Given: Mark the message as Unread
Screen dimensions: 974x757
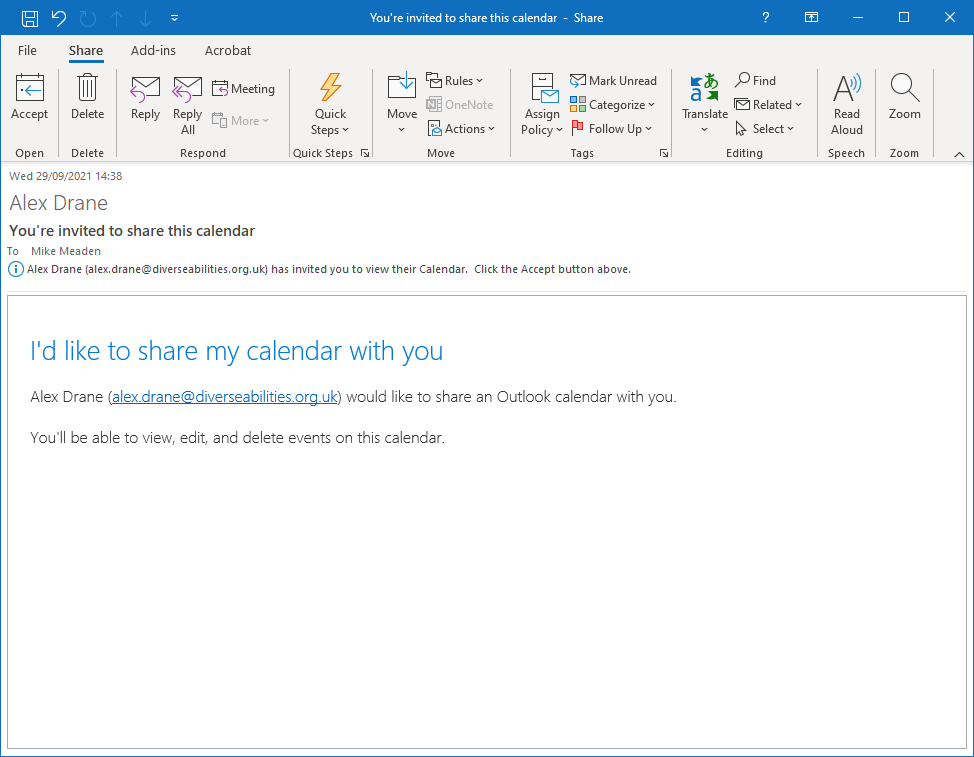Looking at the screenshot, I should coord(613,81).
